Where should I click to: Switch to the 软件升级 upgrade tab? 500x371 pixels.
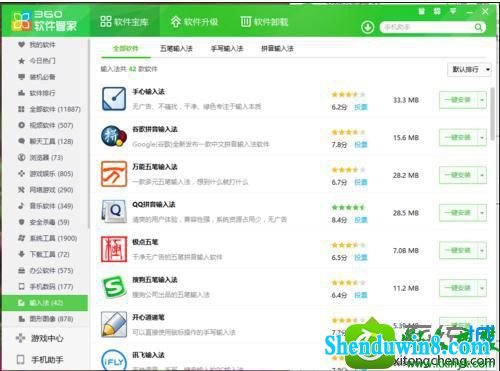click(x=194, y=22)
